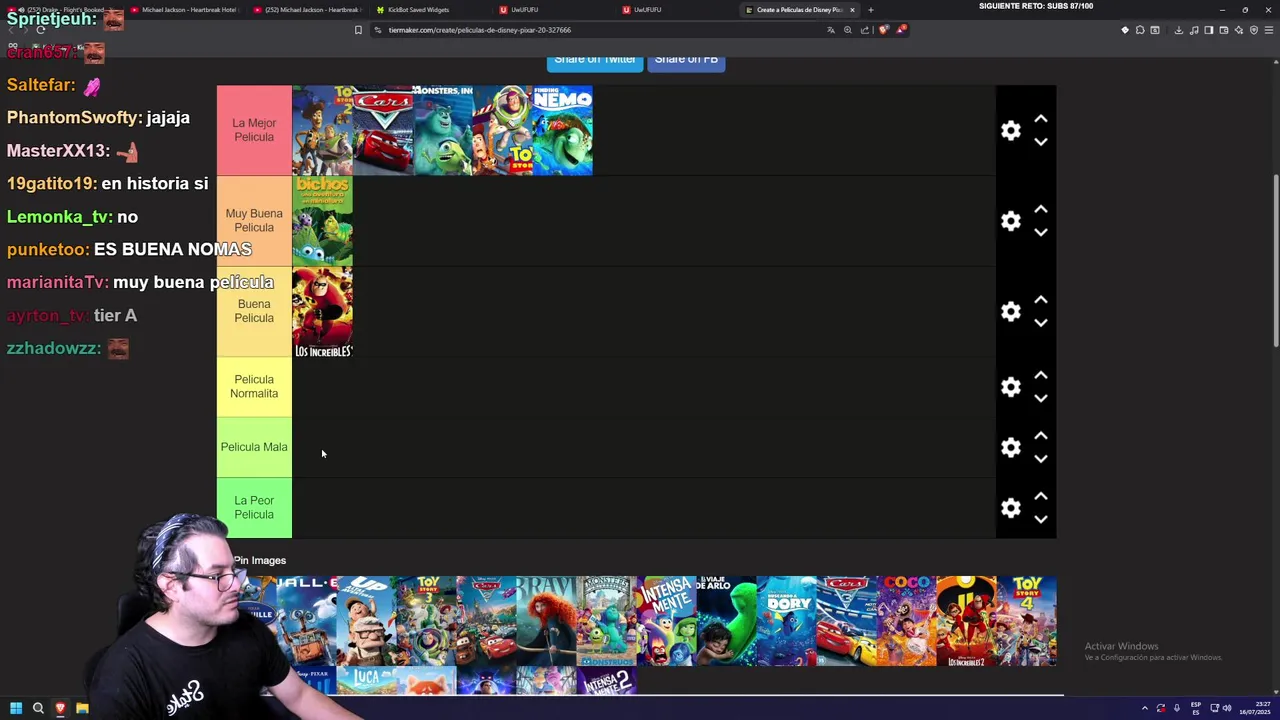Pick the Monsters University poster

[606, 621]
